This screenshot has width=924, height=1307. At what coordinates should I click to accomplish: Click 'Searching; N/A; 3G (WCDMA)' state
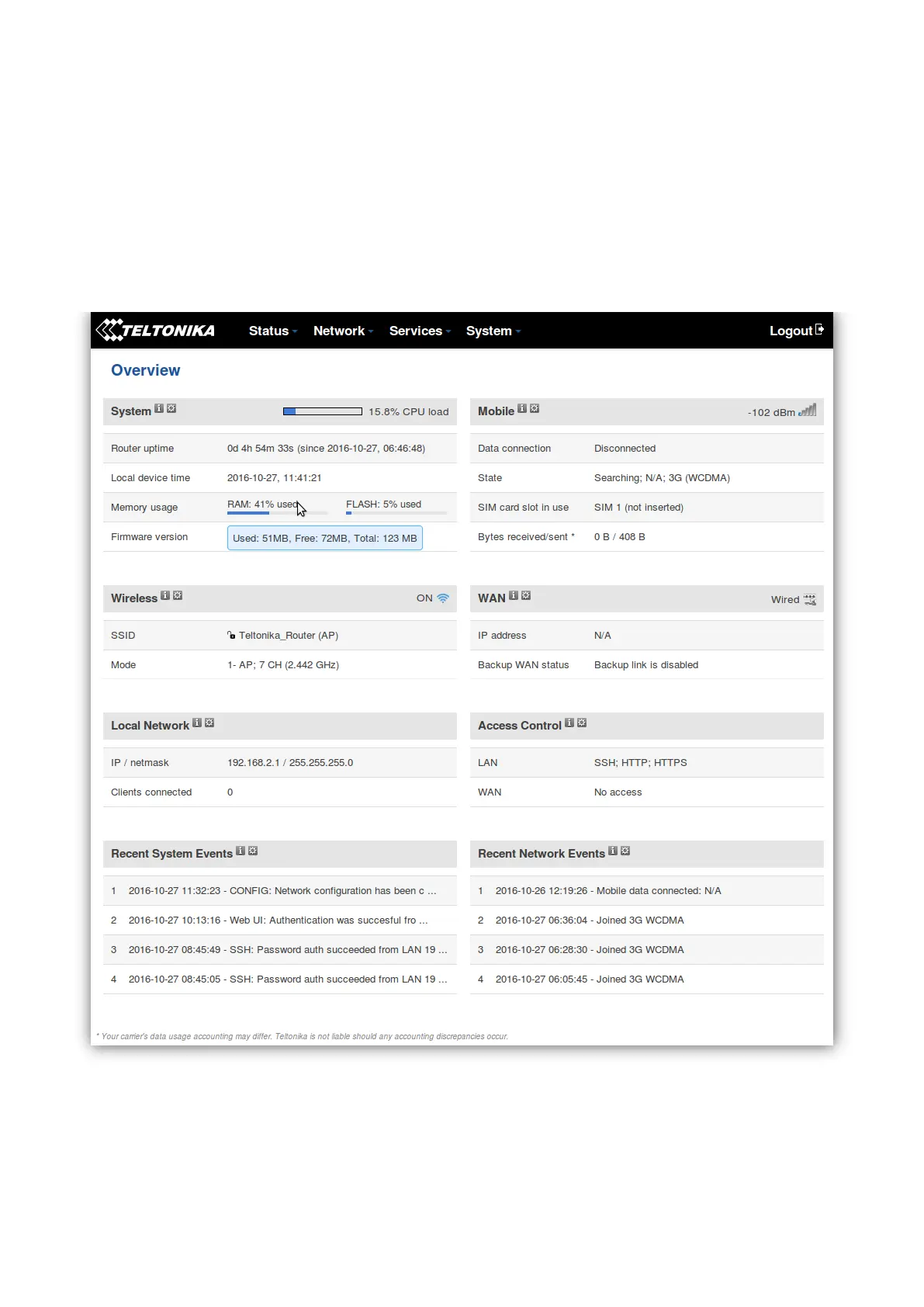coord(662,478)
